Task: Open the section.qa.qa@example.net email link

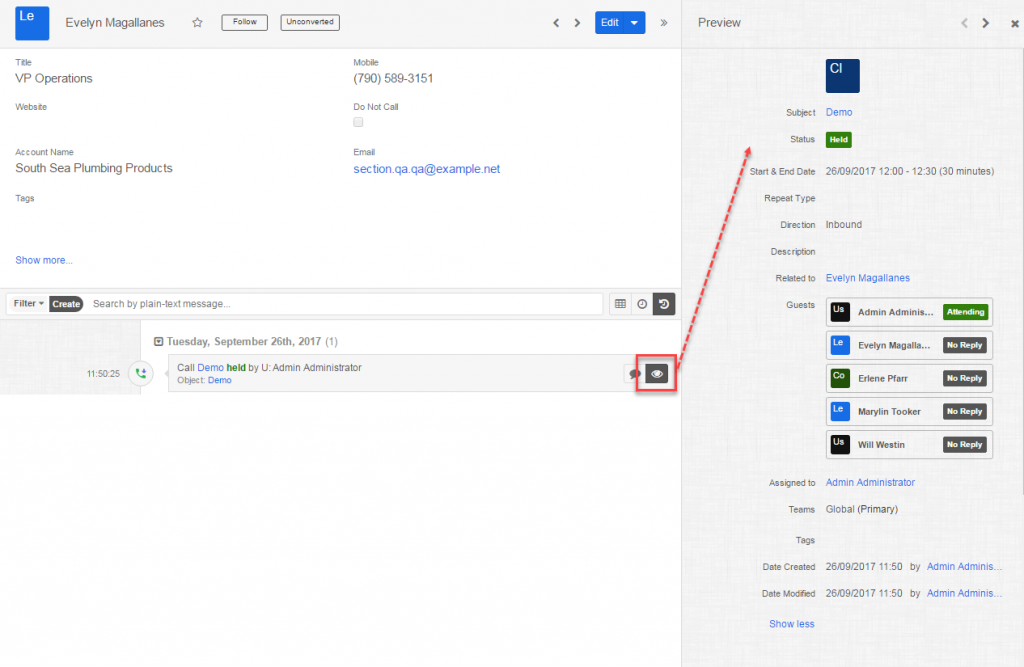Action: [426, 169]
